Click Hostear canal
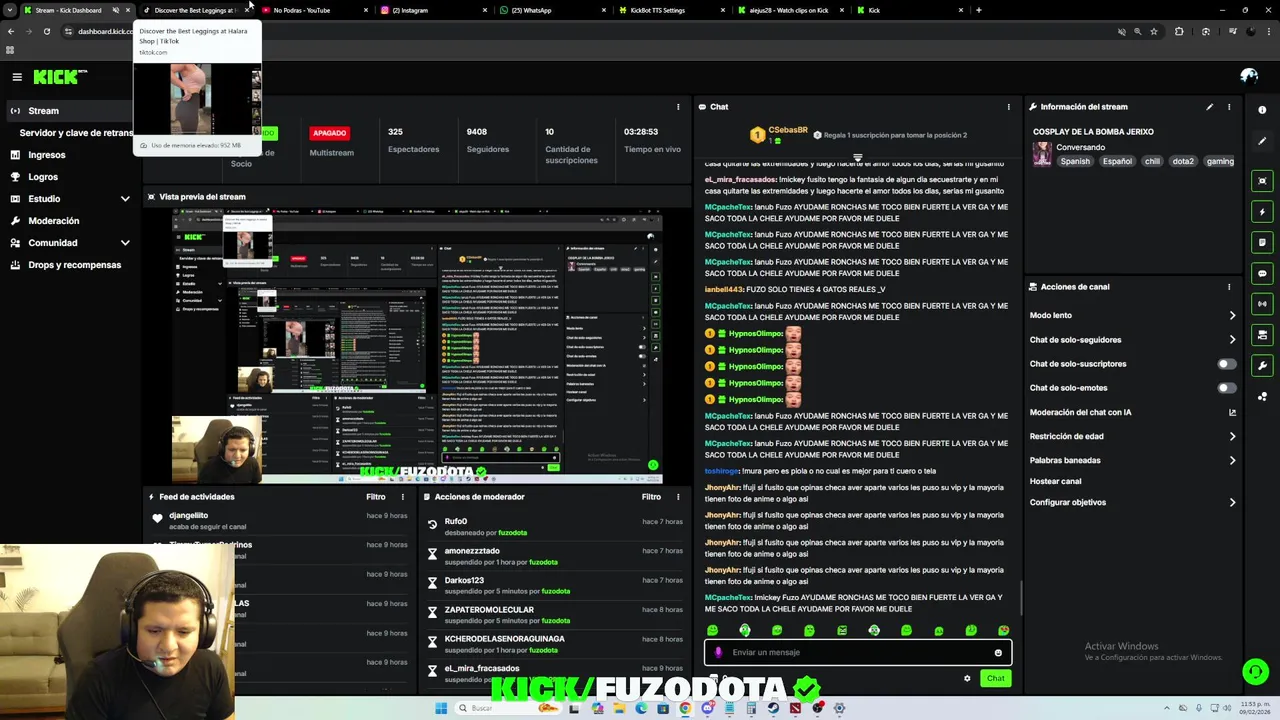This screenshot has width=1280, height=720. [1055, 481]
